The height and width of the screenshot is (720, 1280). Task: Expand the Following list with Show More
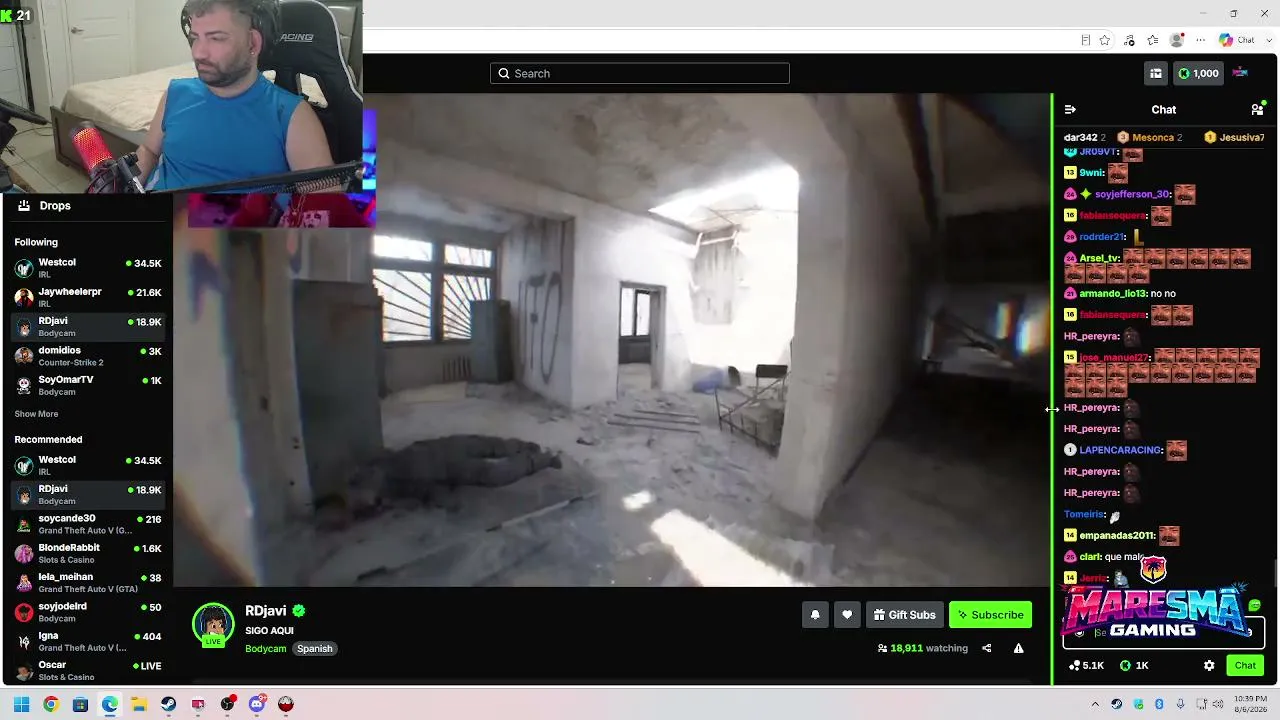36,414
